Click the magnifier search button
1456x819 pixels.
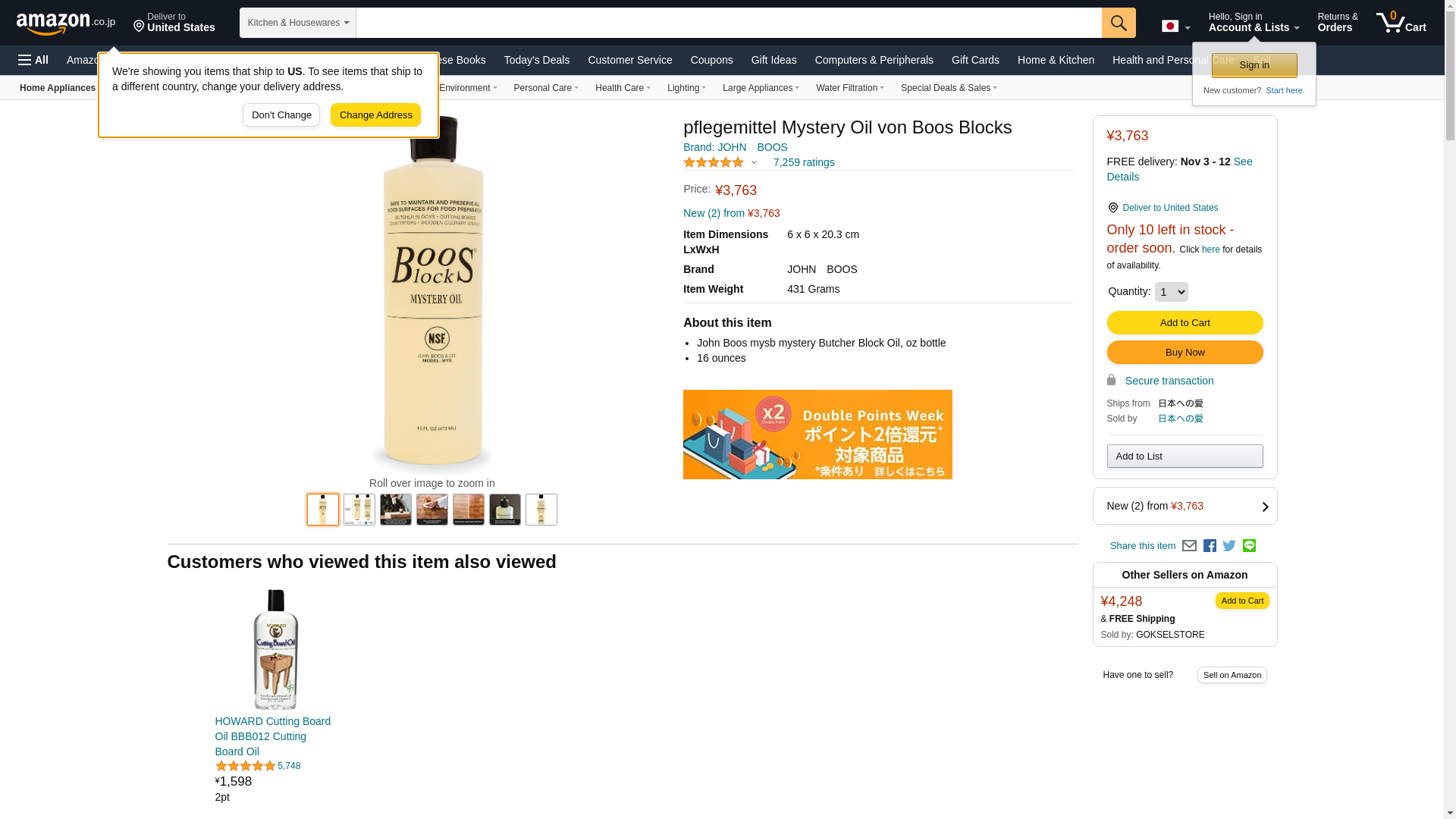tap(1119, 23)
